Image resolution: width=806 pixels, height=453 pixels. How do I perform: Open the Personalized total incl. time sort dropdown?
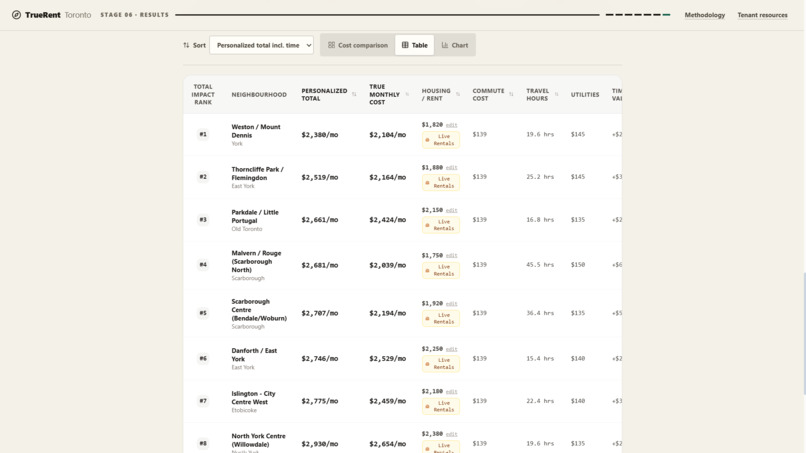tap(261, 45)
